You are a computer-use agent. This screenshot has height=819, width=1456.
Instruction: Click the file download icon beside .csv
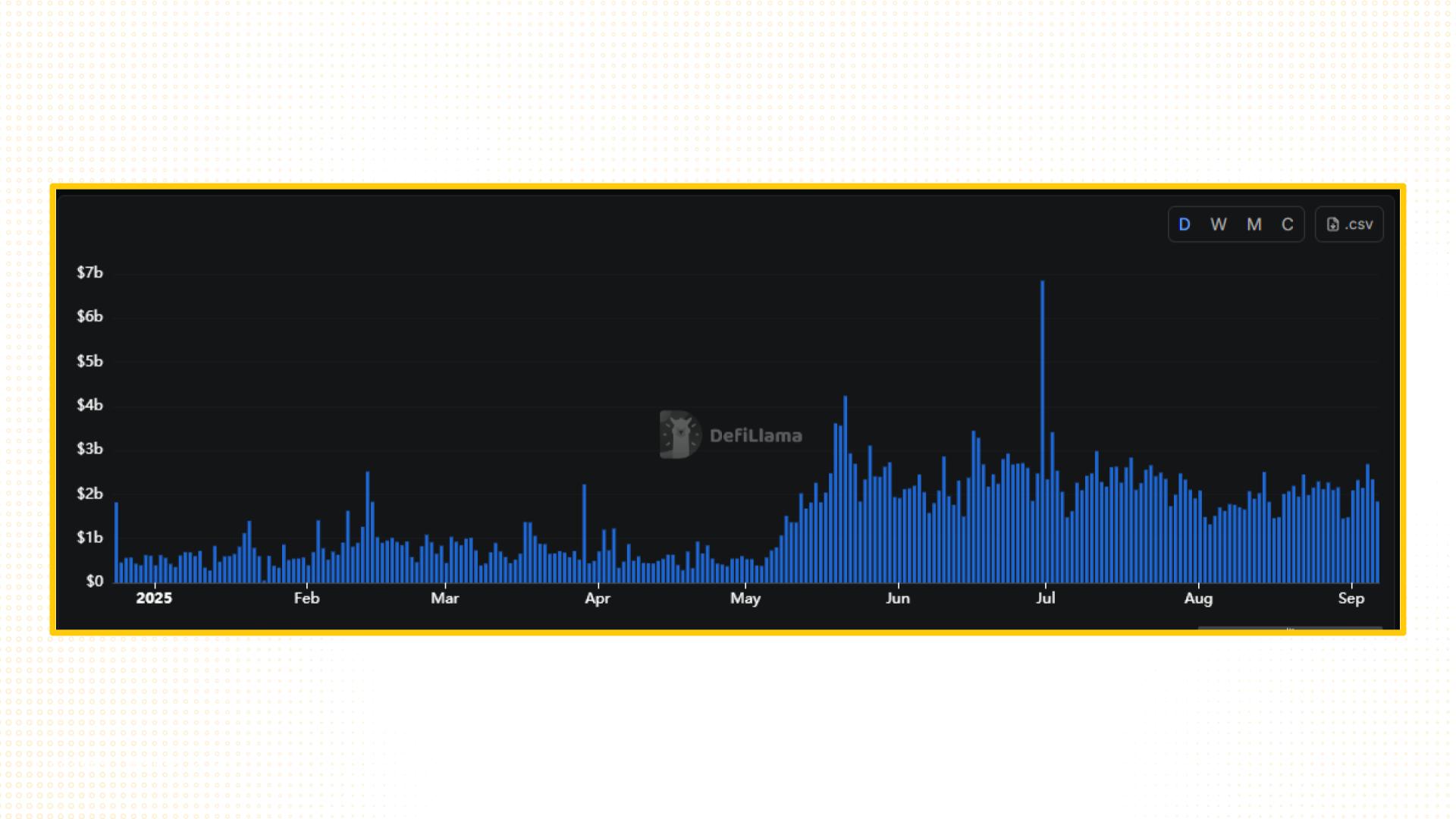pos(1332,224)
